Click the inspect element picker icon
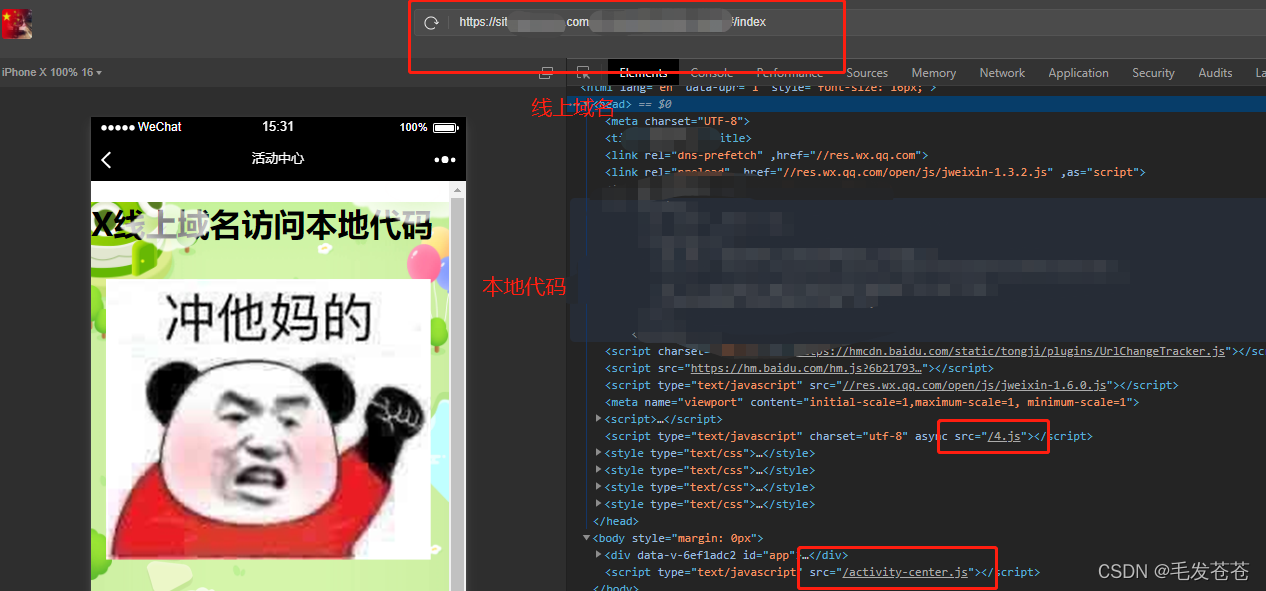Screen dimensions: 1266x591 coord(583,73)
